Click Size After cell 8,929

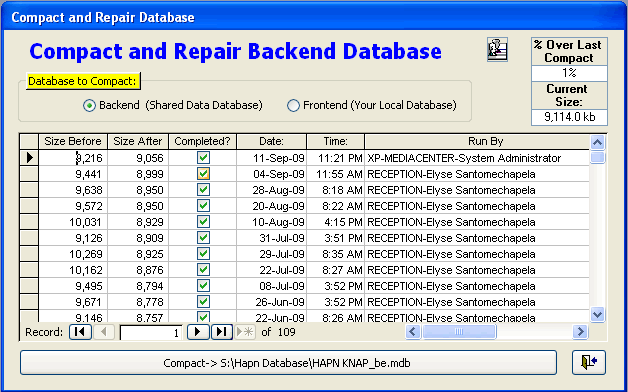point(138,222)
